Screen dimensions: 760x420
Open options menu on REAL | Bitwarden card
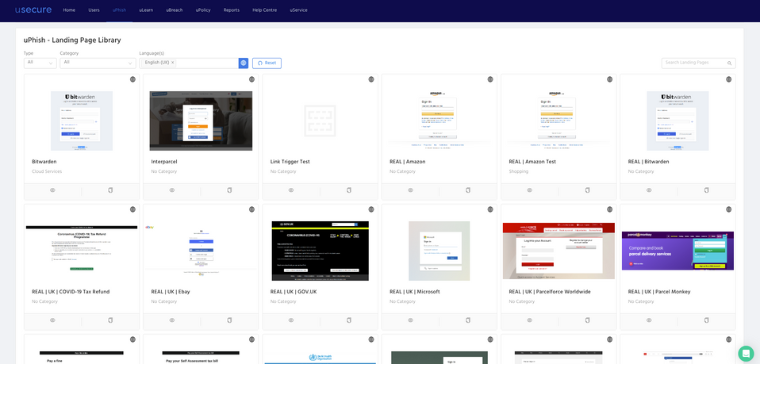click(x=729, y=79)
